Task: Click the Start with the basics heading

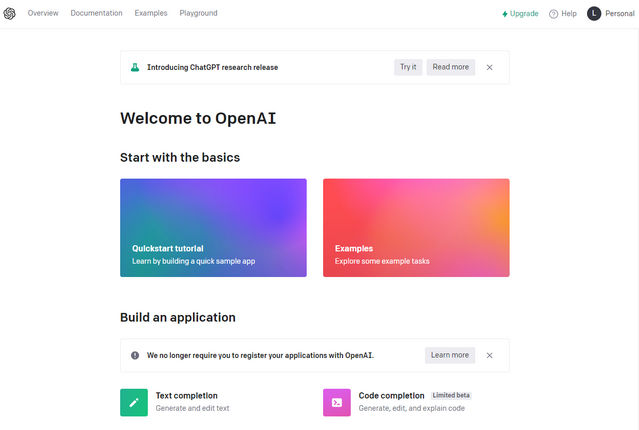Action: point(180,157)
